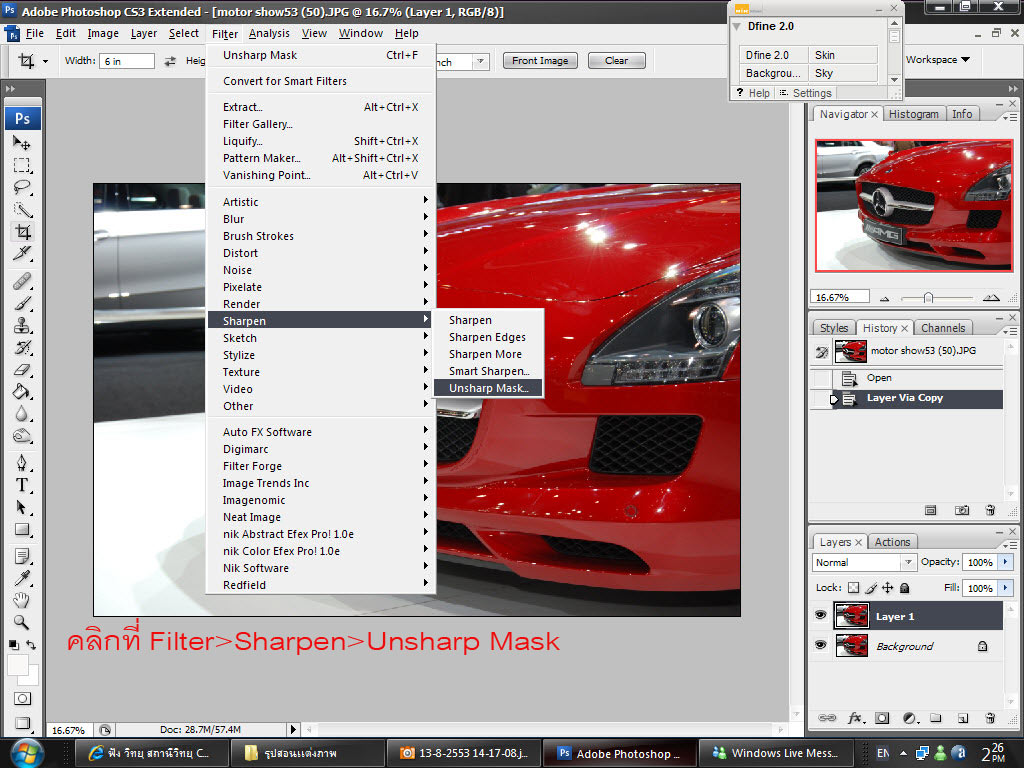Select the Paint Bucket tool
1024x768 pixels.
[x=22, y=392]
